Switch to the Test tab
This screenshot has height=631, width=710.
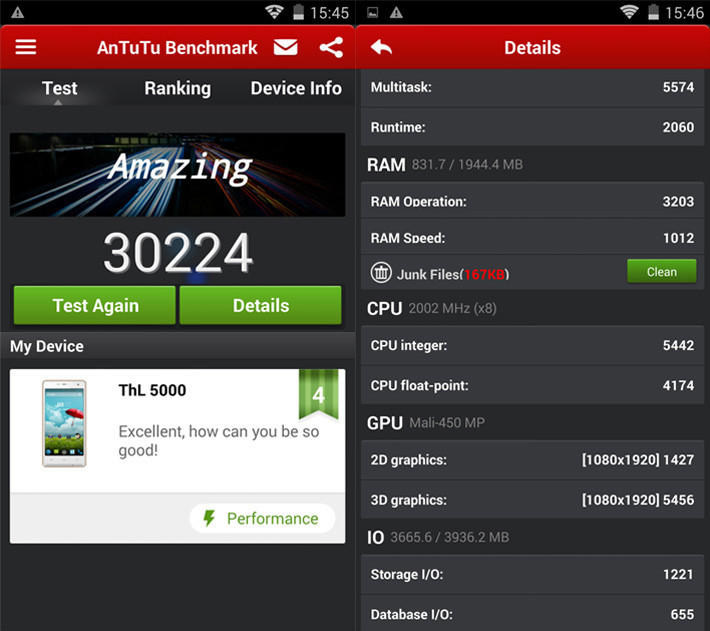click(x=59, y=88)
